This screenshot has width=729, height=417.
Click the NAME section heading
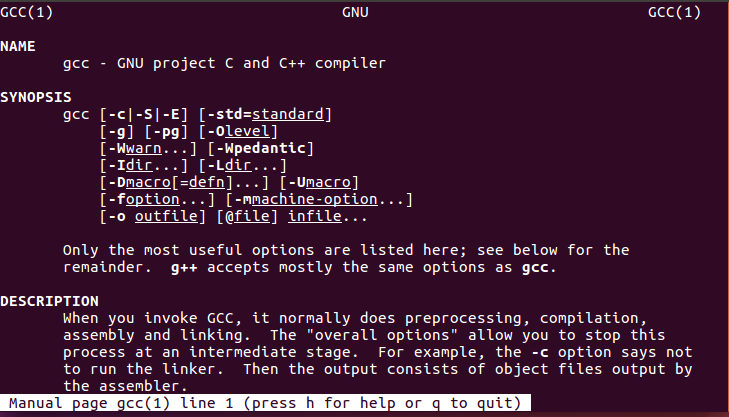point(18,46)
